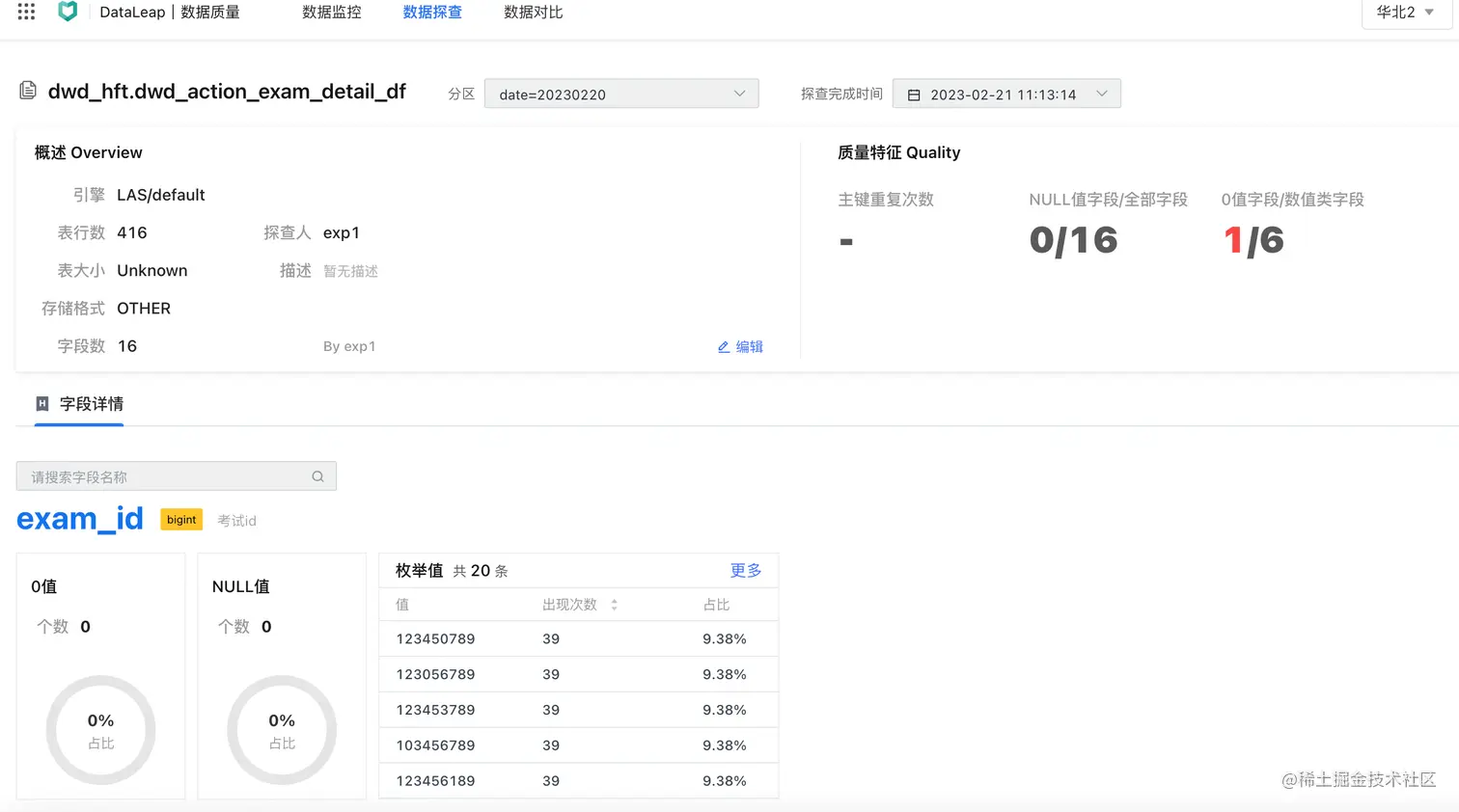The width and height of the screenshot is (1459, 812).
Task: Select enum value 123450789 row
Action: (x=579, y=638)
